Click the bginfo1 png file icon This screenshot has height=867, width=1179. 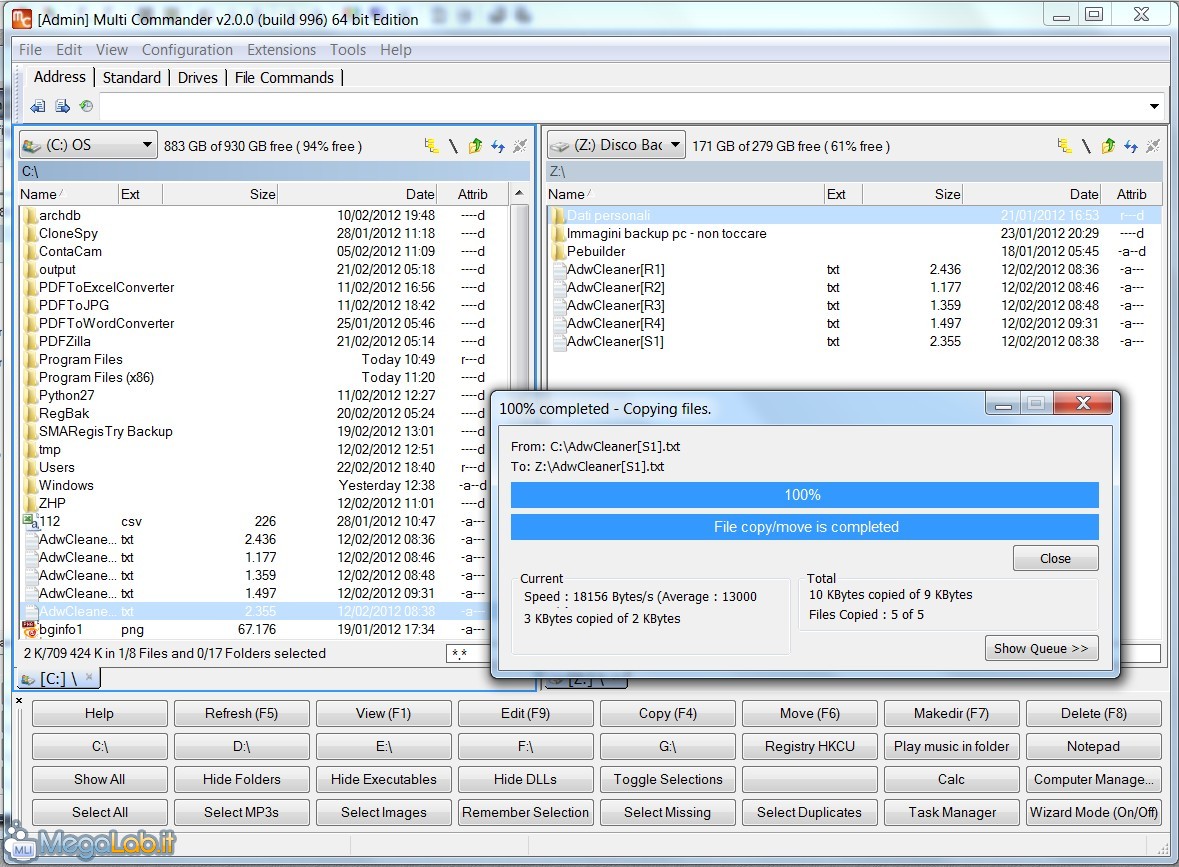[29, 629]
